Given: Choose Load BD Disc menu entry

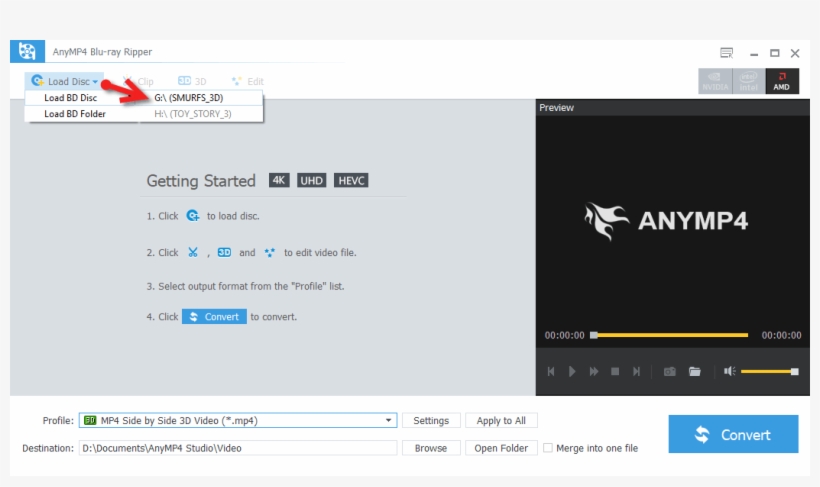Looking at the screenshot, I should pyautogui.click(x=71, y=98).
